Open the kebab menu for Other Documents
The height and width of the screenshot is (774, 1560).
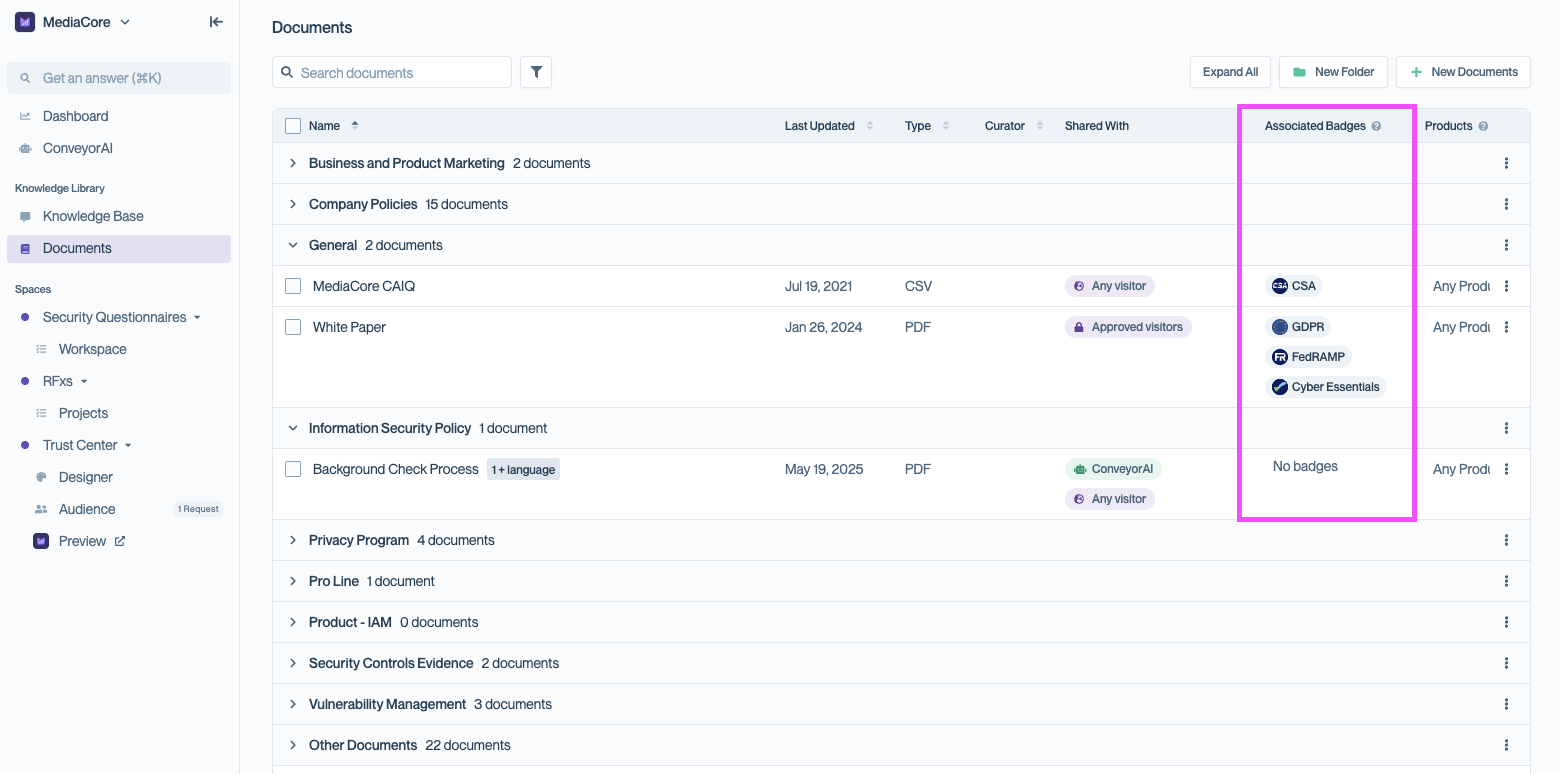tap(1506, 744)
